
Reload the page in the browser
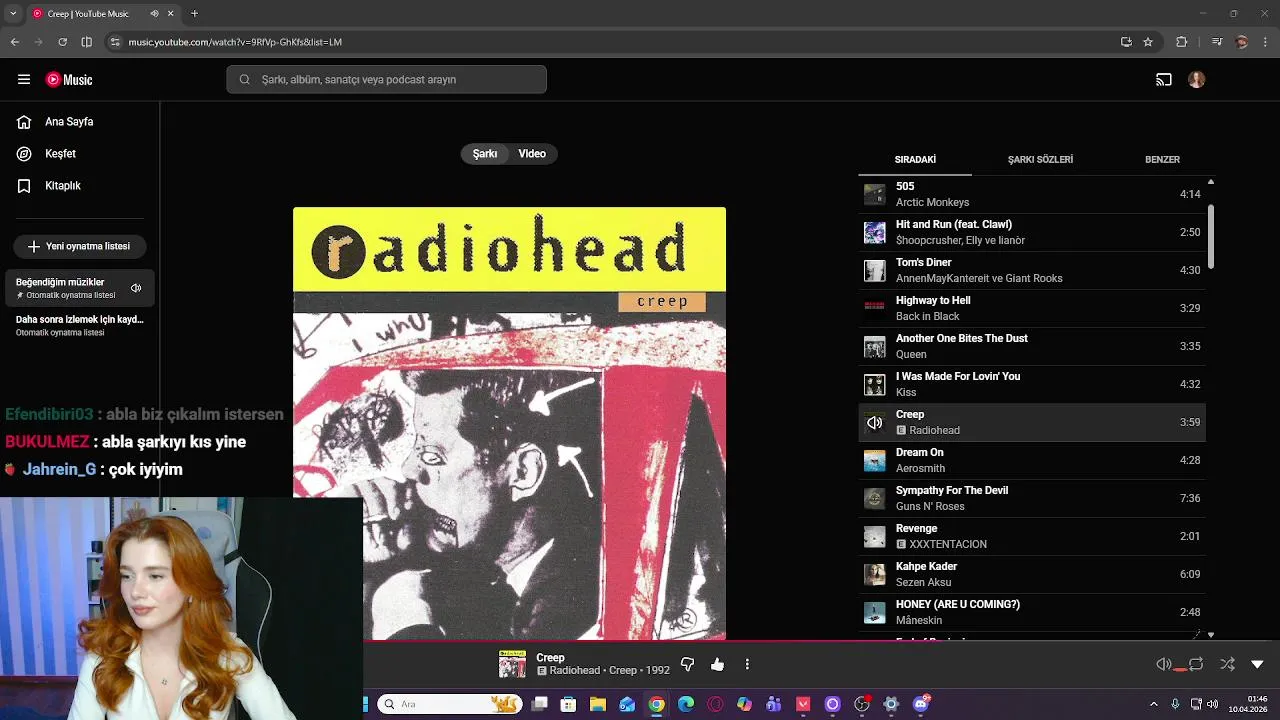pos(62,42)
